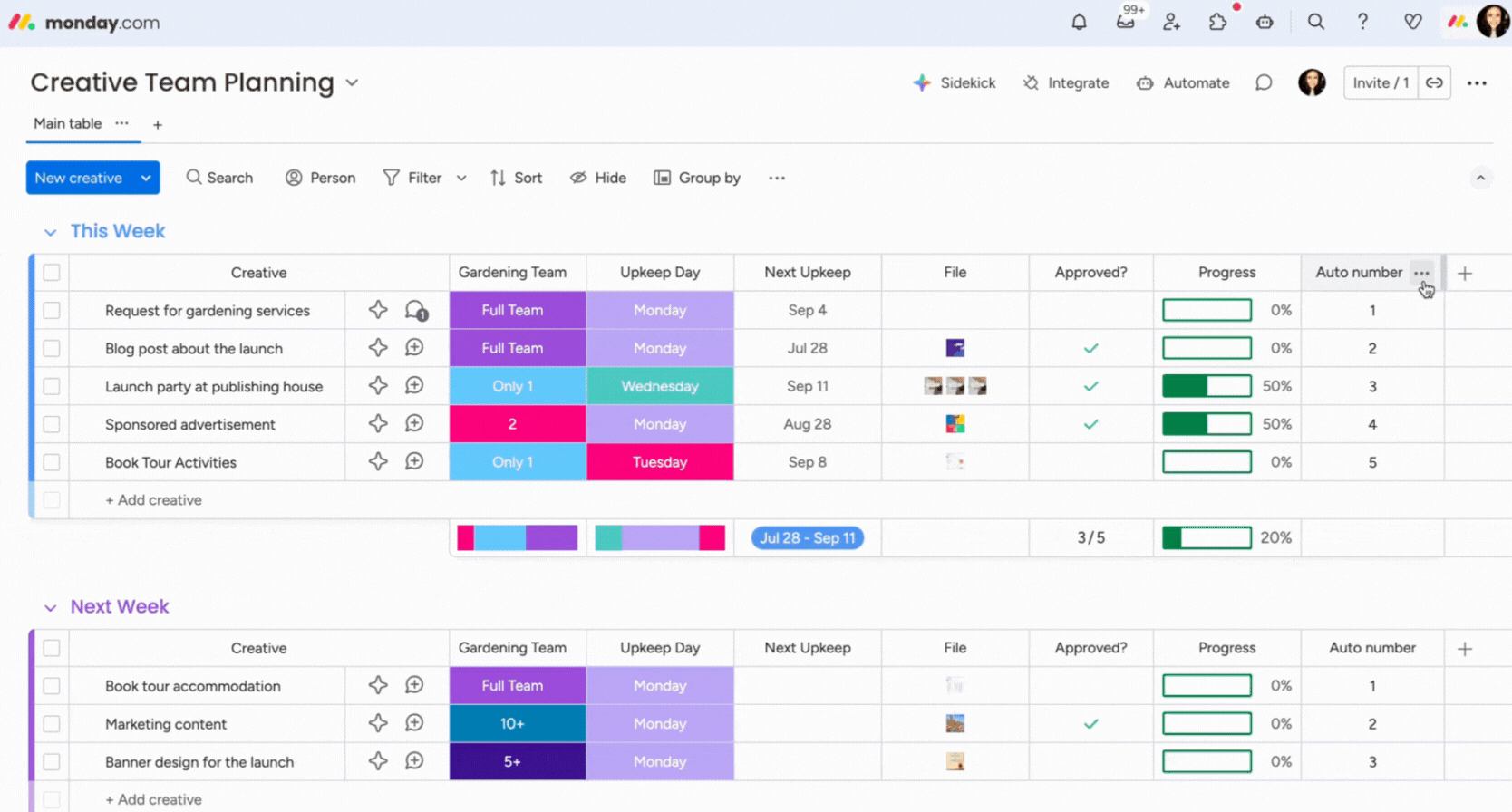1512x812 pixels.
Task: Open the apps marketplace puzzle icon
Action: point(1218,23)
